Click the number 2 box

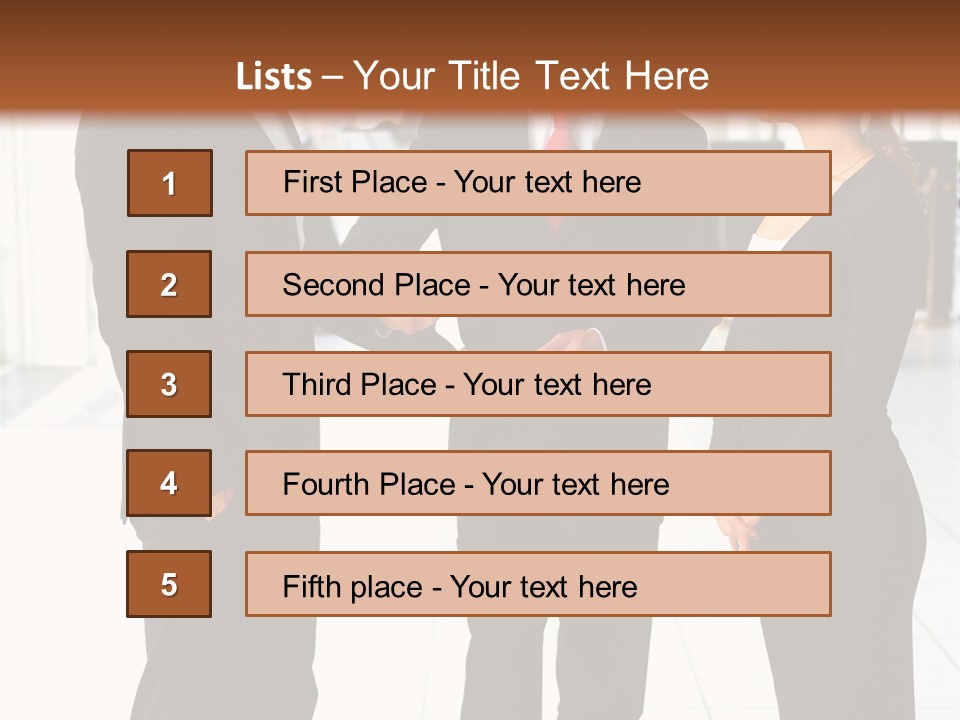[169, 284]
